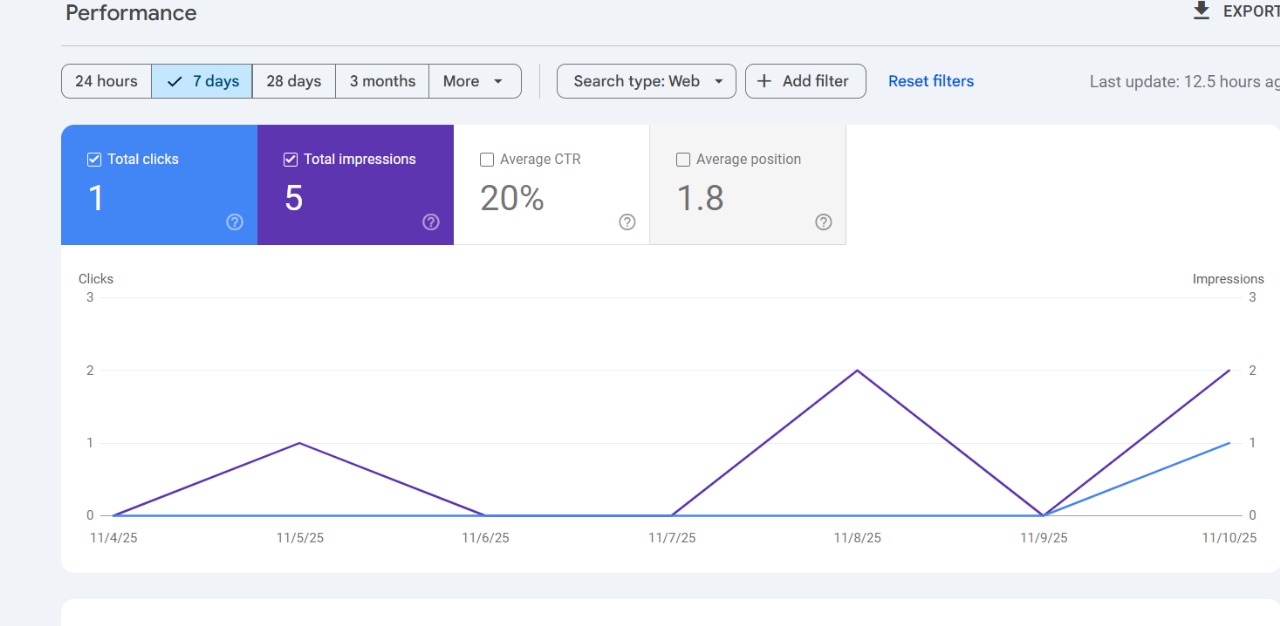Open help icon on Total clicks card
The image size is (1280, 626).
(235, 222)
